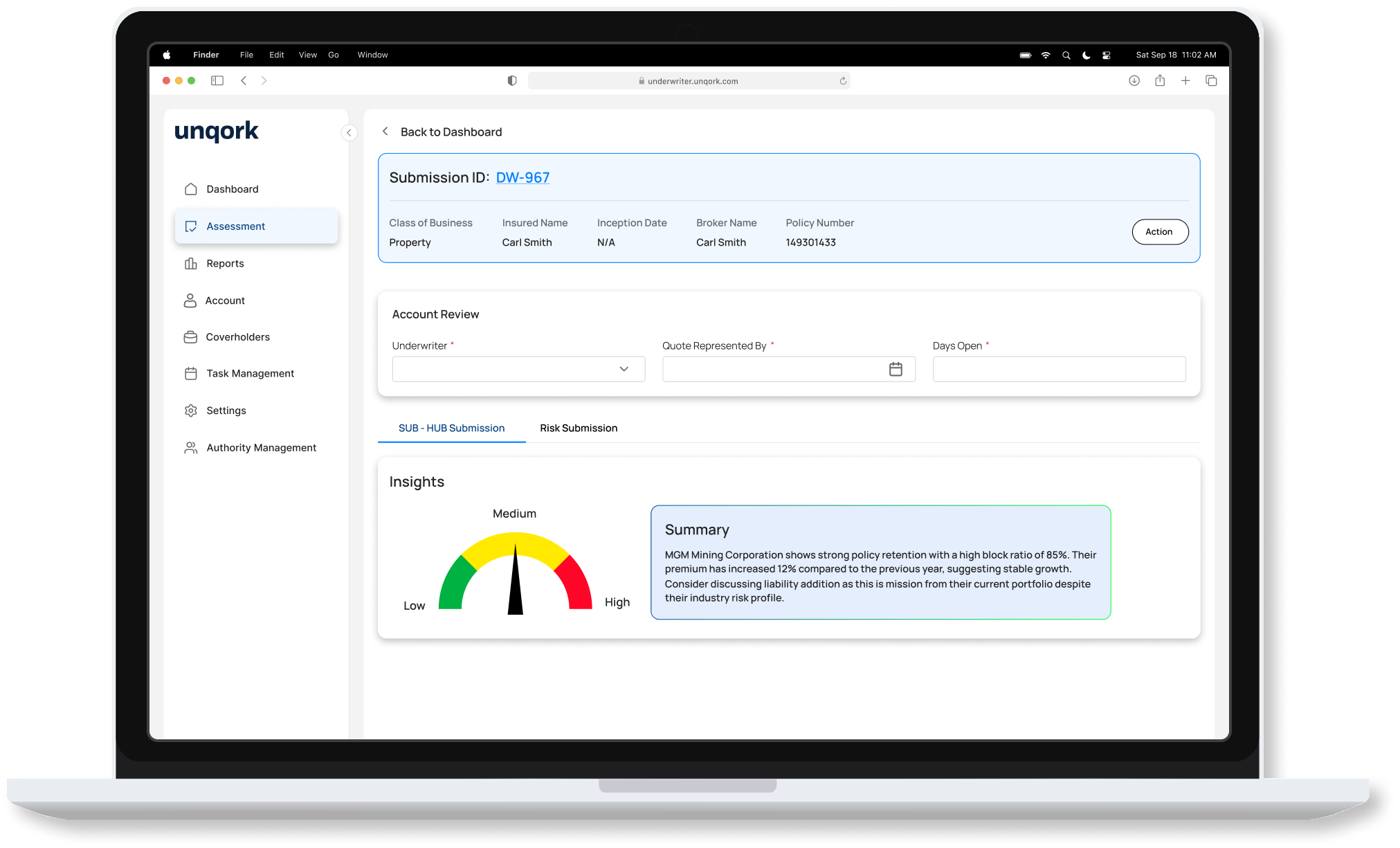This screenshot has height=848, width=1400.
Task: Toggle the browser sidebar panel icon
Action: (217, 81)
